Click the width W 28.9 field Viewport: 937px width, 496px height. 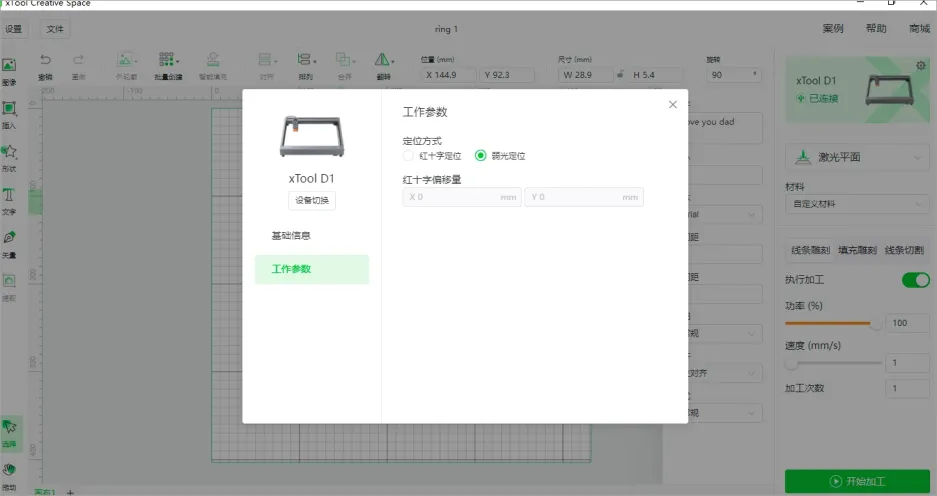click(586, 75)
